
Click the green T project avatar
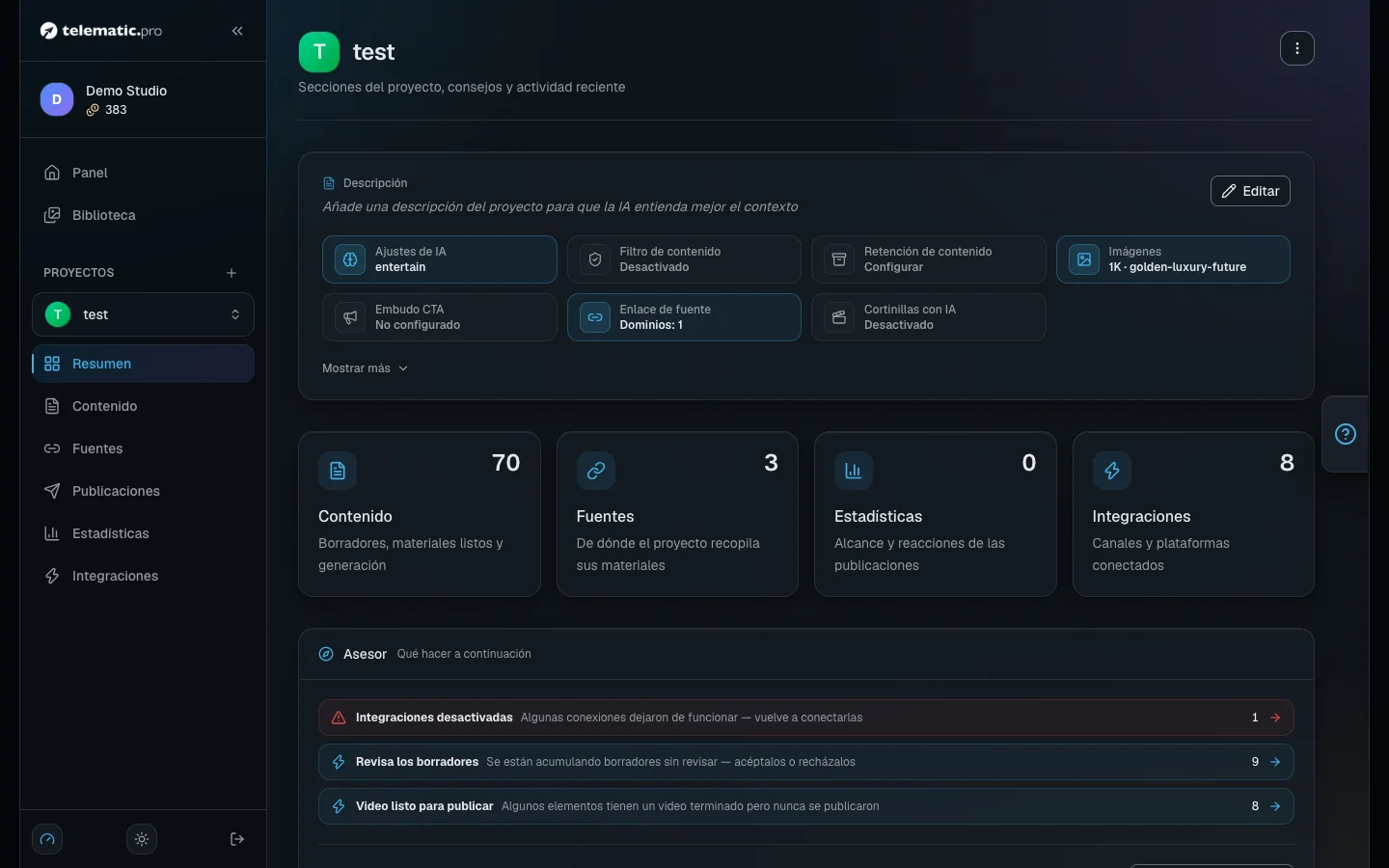319,52
